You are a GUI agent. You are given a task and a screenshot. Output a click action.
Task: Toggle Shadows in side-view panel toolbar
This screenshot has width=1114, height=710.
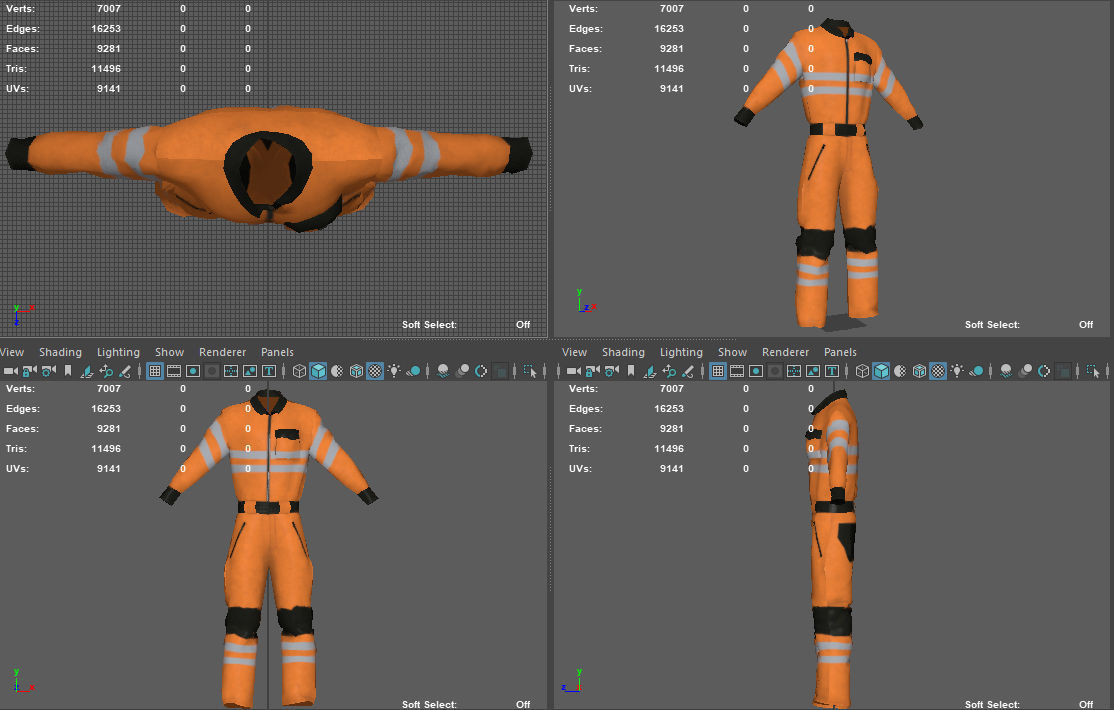click(976, 371)
